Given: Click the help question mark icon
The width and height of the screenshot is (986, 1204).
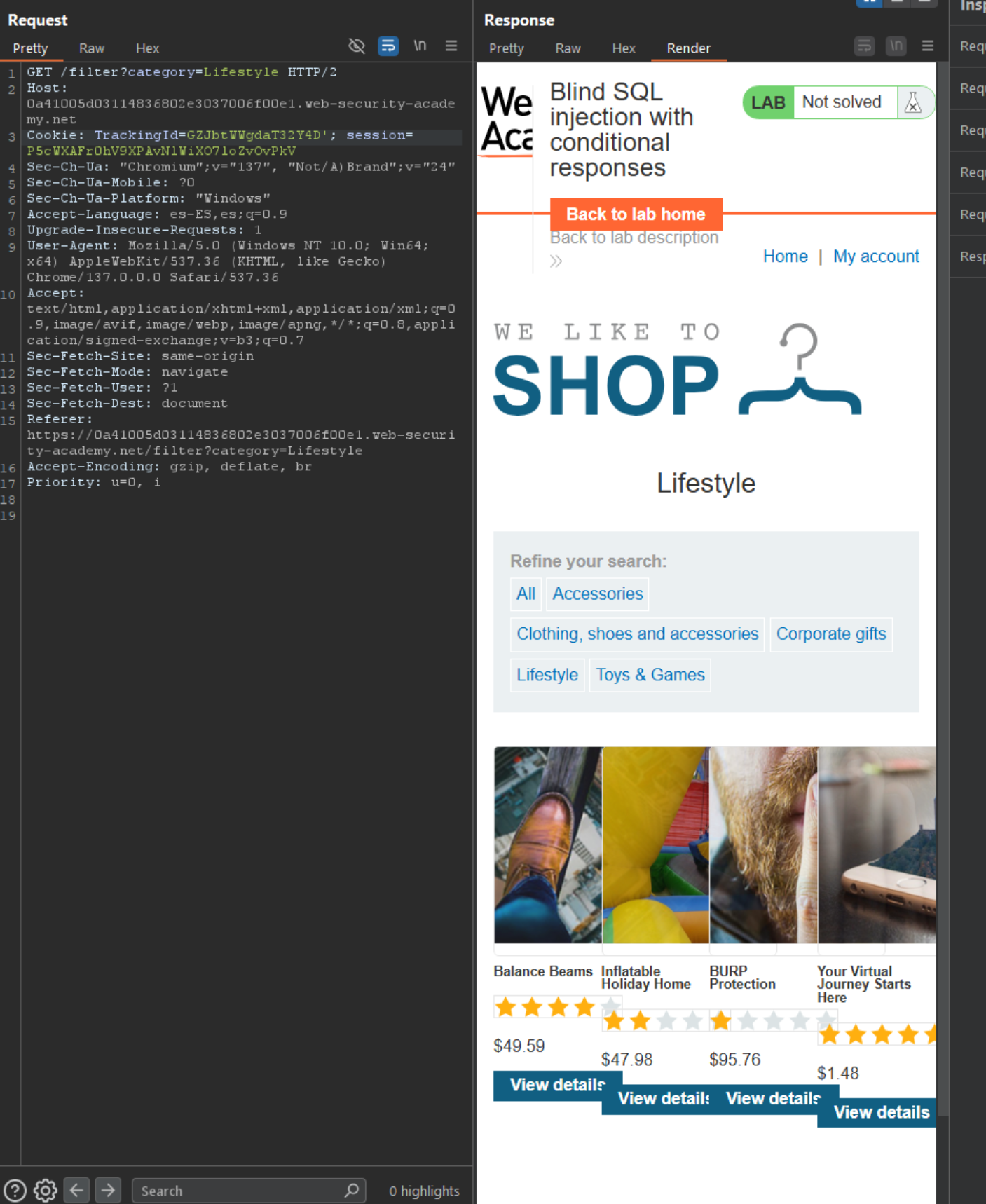Looking at the screenshot, I should click(x=15, y=1190).
